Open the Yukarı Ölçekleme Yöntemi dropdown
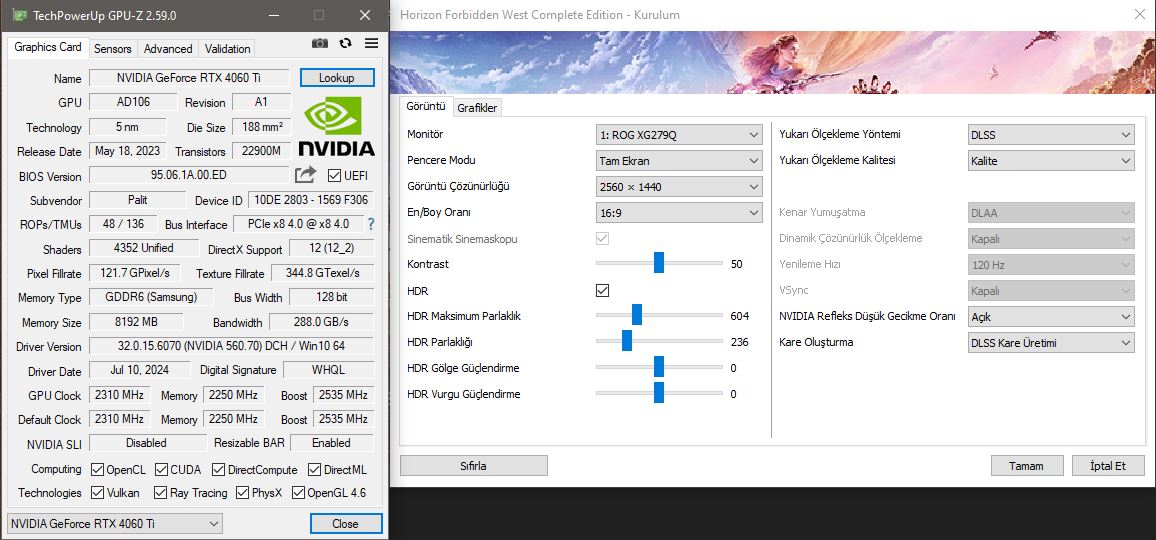This screenshot has width=1156, height=540. tap(1051, 135)
